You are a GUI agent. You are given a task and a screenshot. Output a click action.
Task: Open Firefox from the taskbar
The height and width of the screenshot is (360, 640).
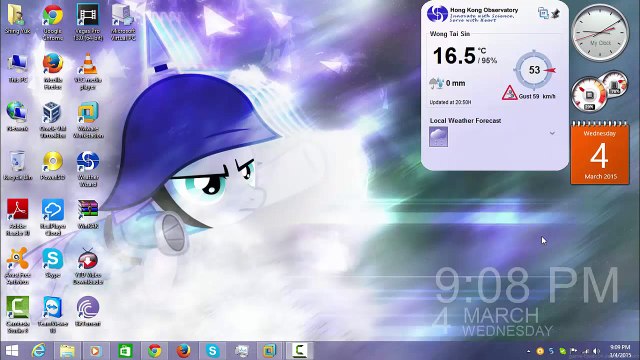183,351
